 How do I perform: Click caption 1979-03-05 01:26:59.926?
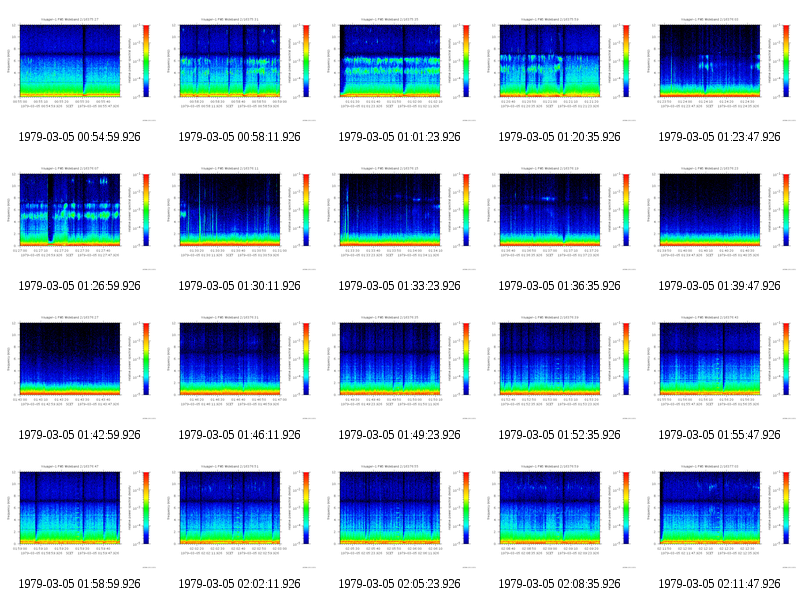[x=79, y=286]
